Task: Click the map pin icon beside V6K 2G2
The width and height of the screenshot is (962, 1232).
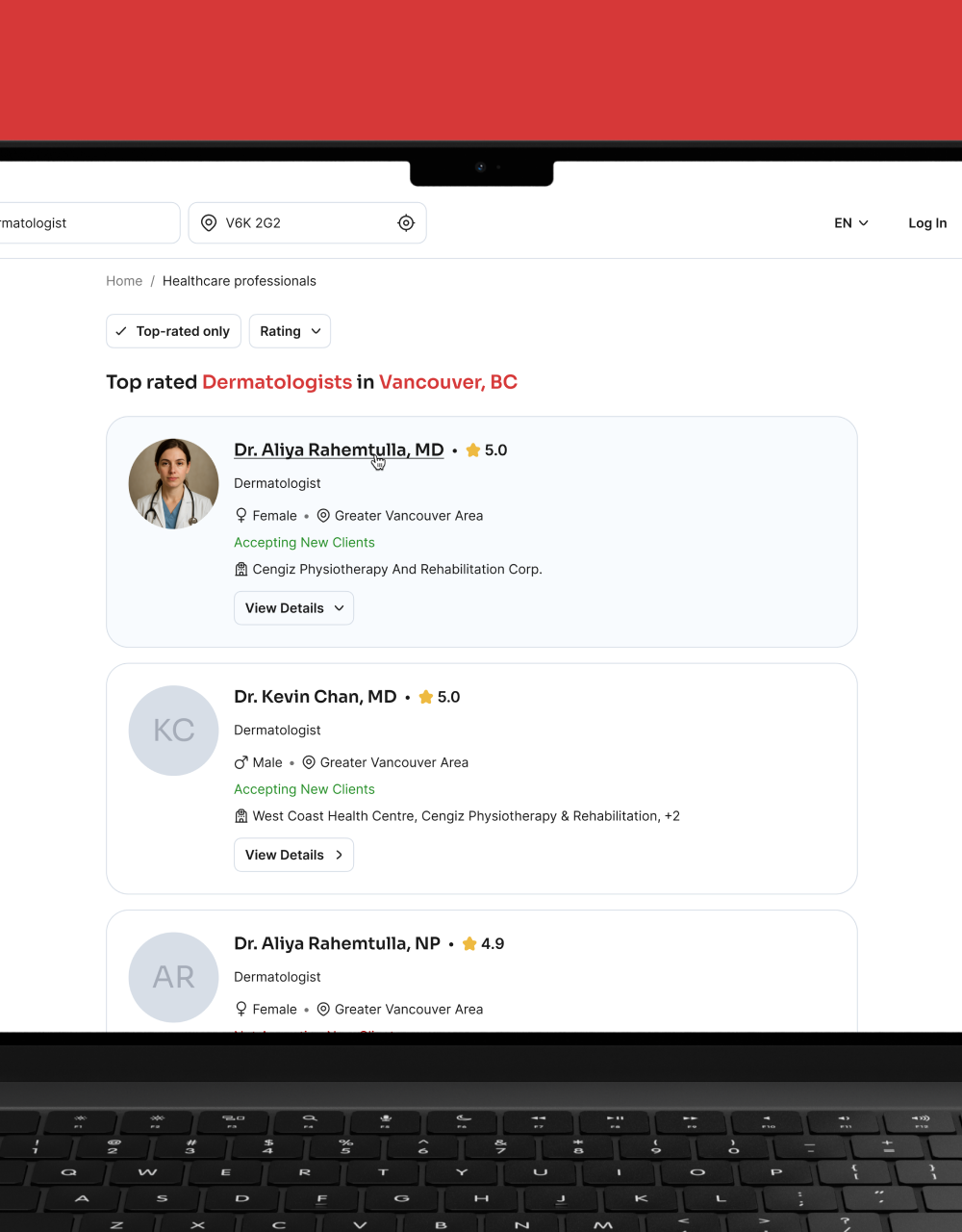Action: click(x=209, y=223)
